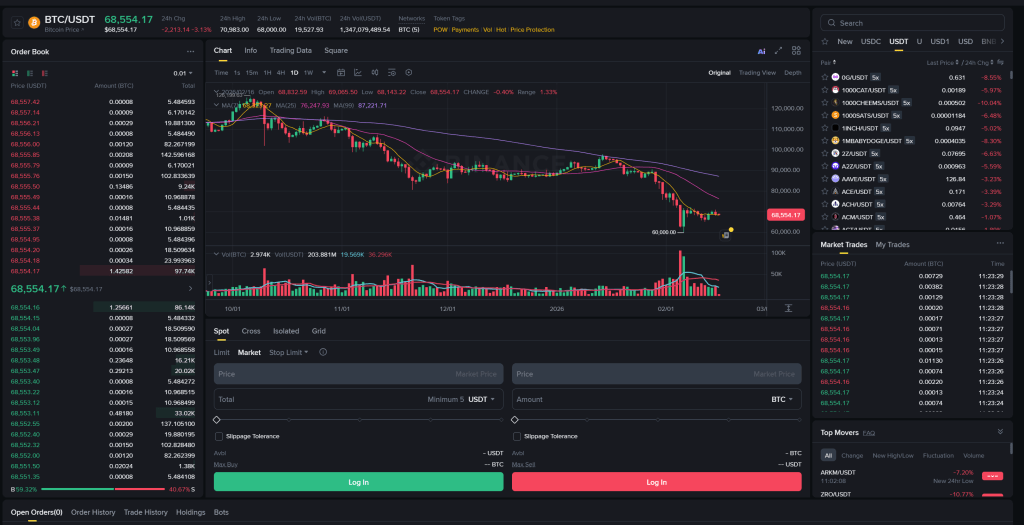Viewport: 1024px width, 525px height.
Task: Click info icon beside Stop Limit
Action: point(323,352)
